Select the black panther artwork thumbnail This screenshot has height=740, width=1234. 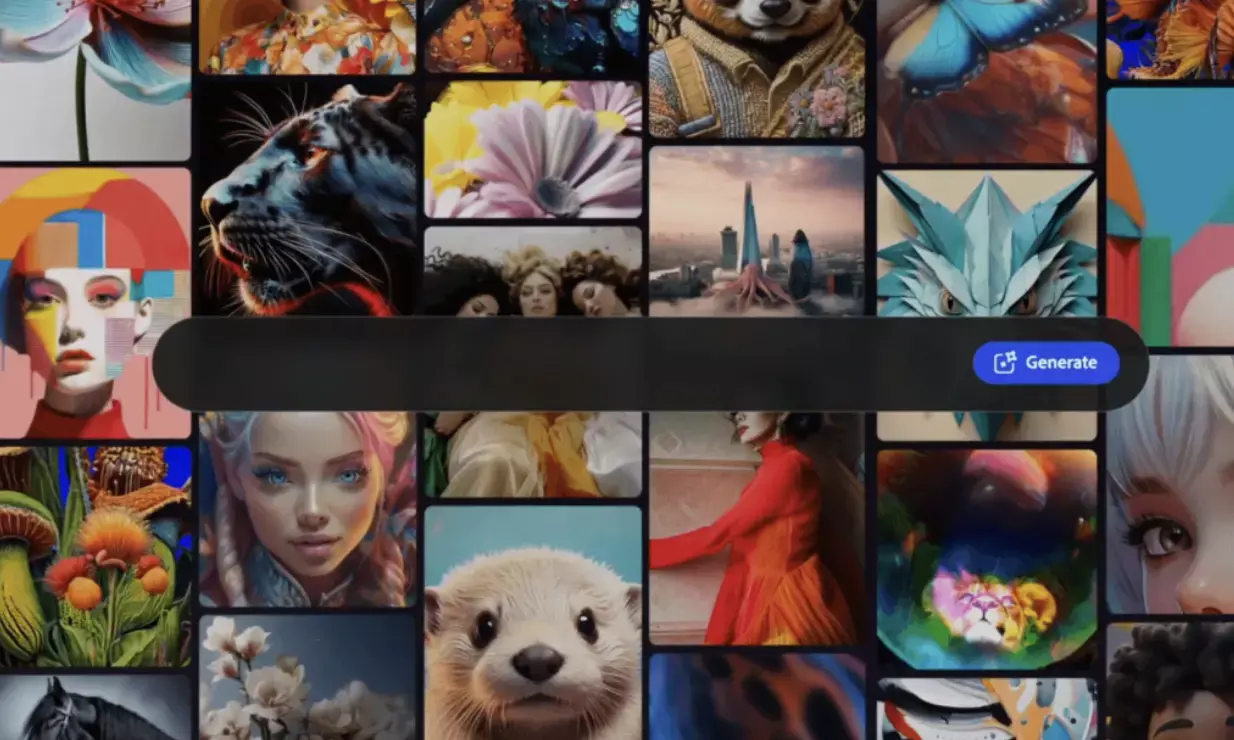305,200
